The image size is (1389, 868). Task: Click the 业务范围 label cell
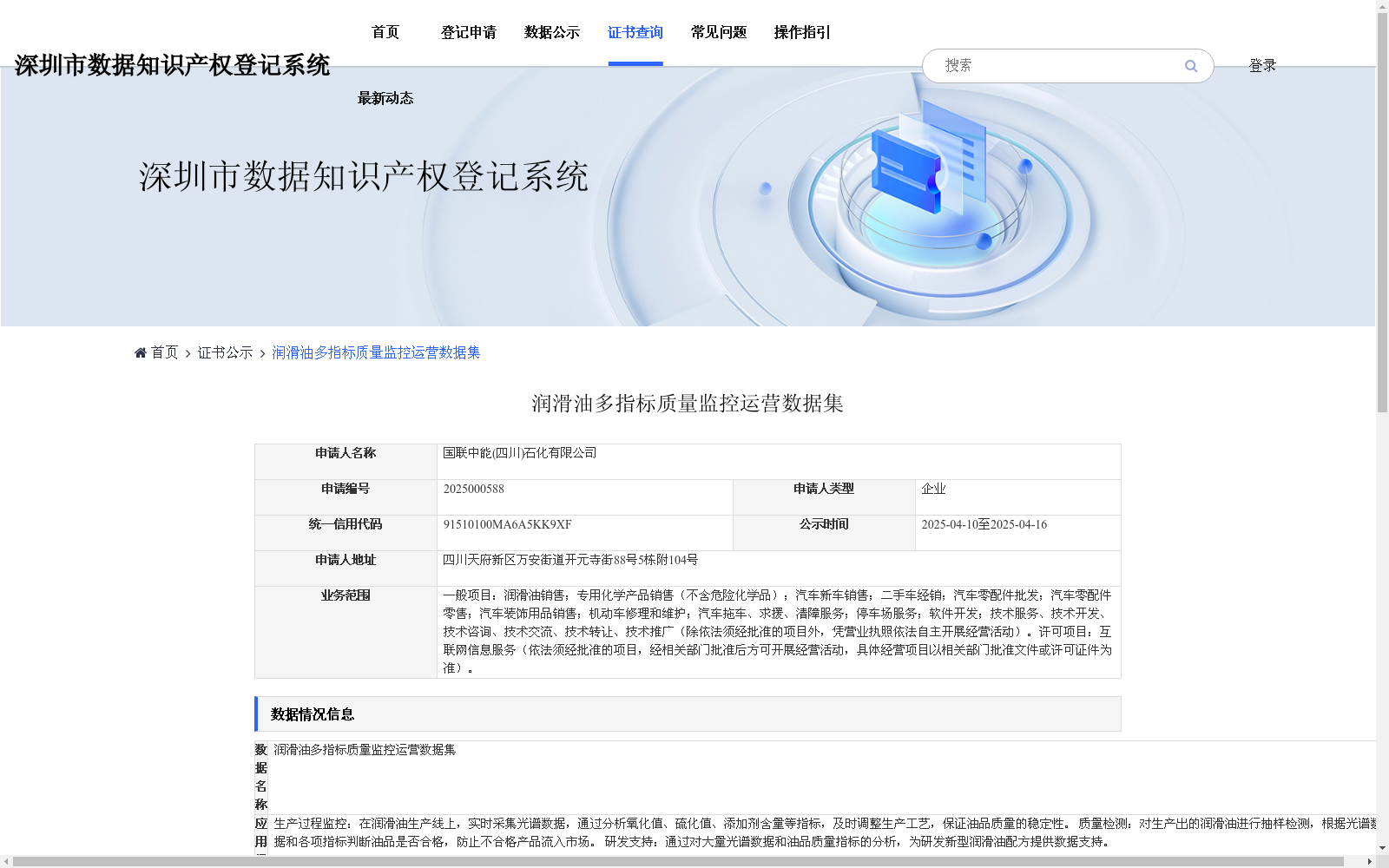[346, 632]
